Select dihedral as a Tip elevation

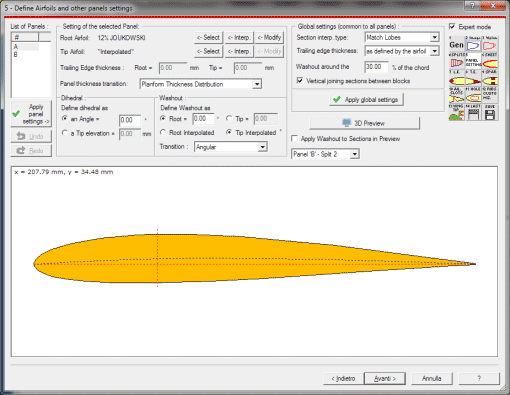[x=65, y=133]
